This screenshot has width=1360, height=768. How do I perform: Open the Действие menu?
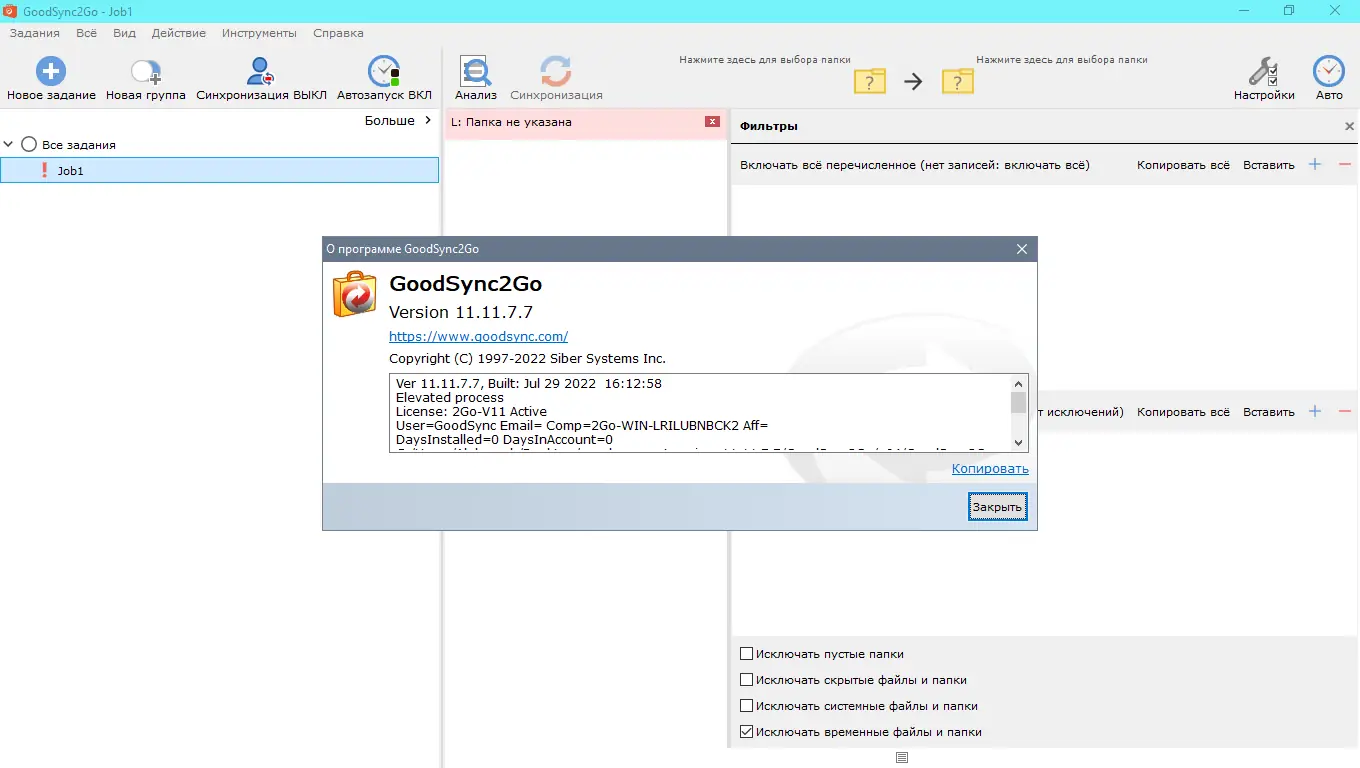pyautogui.click(x=179, y=33)
